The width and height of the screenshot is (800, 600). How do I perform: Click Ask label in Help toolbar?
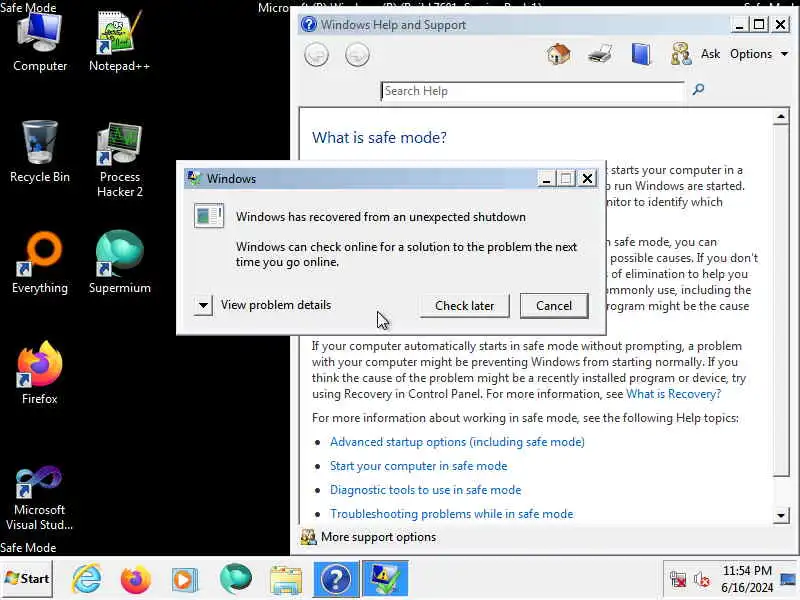(x=710, y=54)
